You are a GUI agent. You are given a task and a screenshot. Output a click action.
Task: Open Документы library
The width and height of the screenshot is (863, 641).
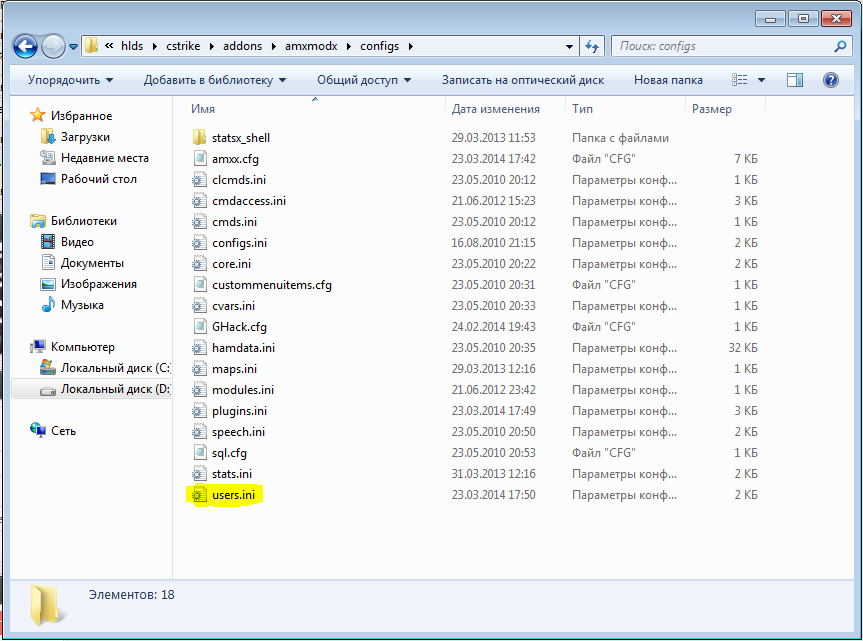point(92,263)
